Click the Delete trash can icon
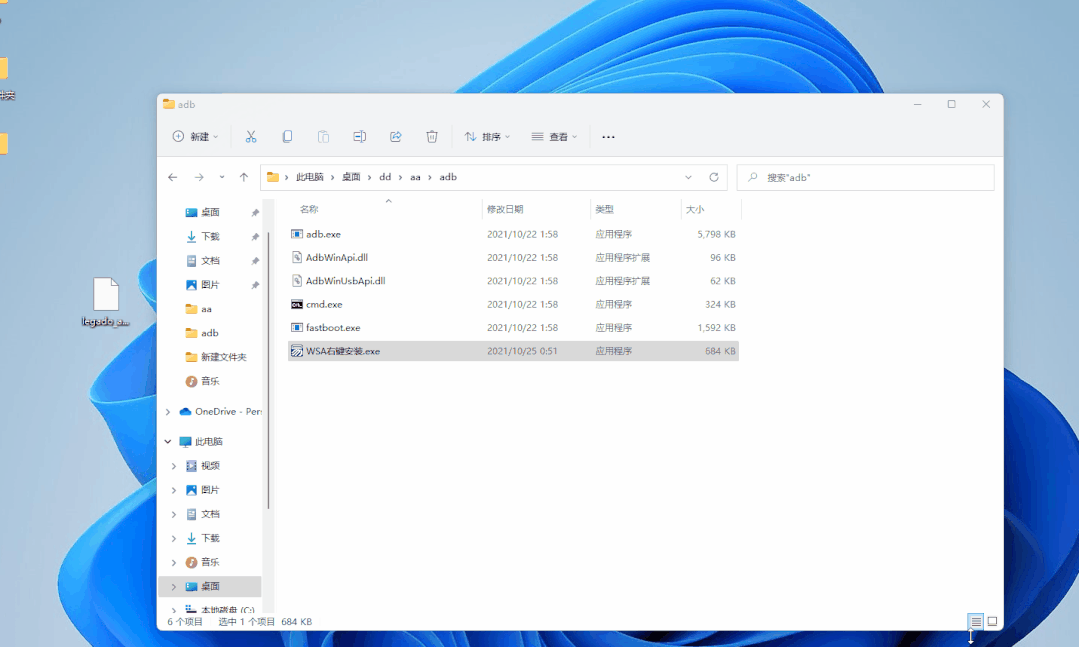The image size is (1079, 647). [432, 136]
